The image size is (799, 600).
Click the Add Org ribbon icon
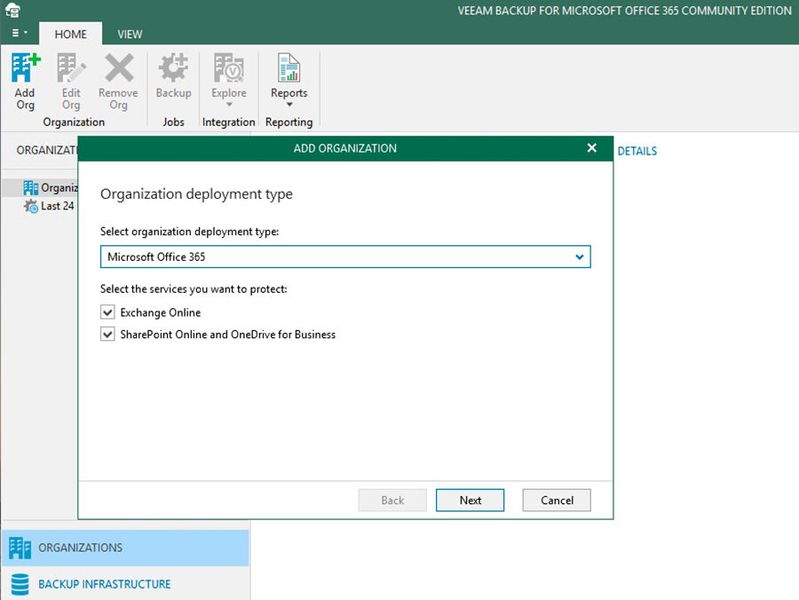click(25, 68)
